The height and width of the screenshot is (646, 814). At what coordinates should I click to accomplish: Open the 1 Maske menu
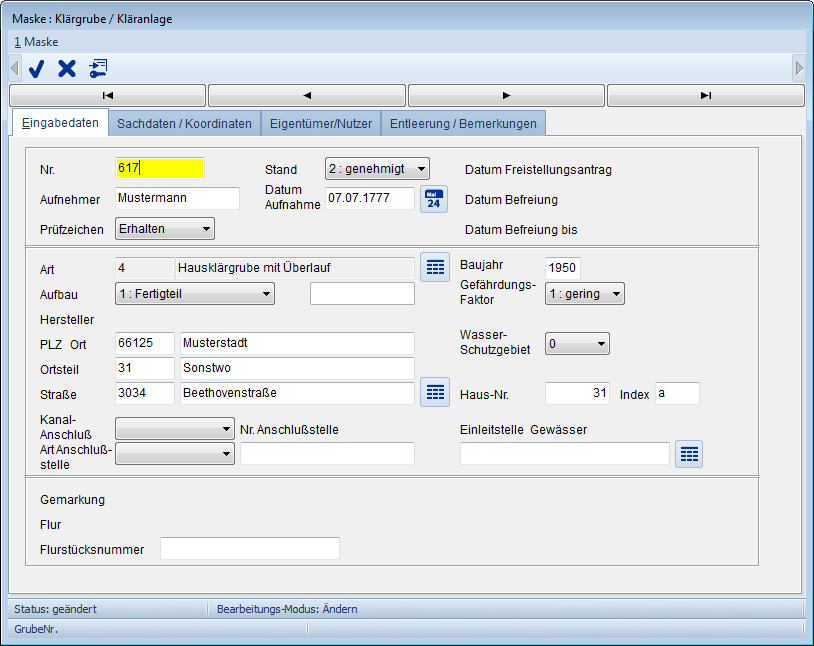[36, 42]
